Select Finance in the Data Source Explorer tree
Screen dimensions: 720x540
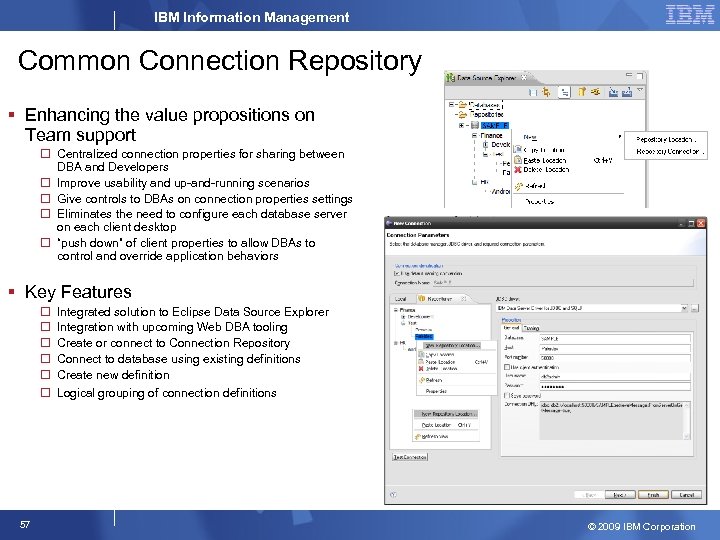[x=491, y=135]
